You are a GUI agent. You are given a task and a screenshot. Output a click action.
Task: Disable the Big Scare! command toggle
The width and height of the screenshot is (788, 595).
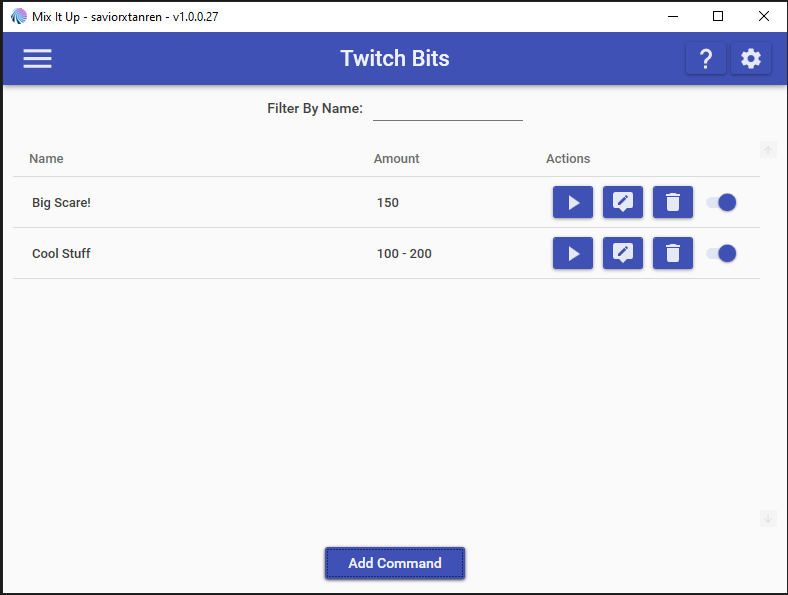(721, 202)
